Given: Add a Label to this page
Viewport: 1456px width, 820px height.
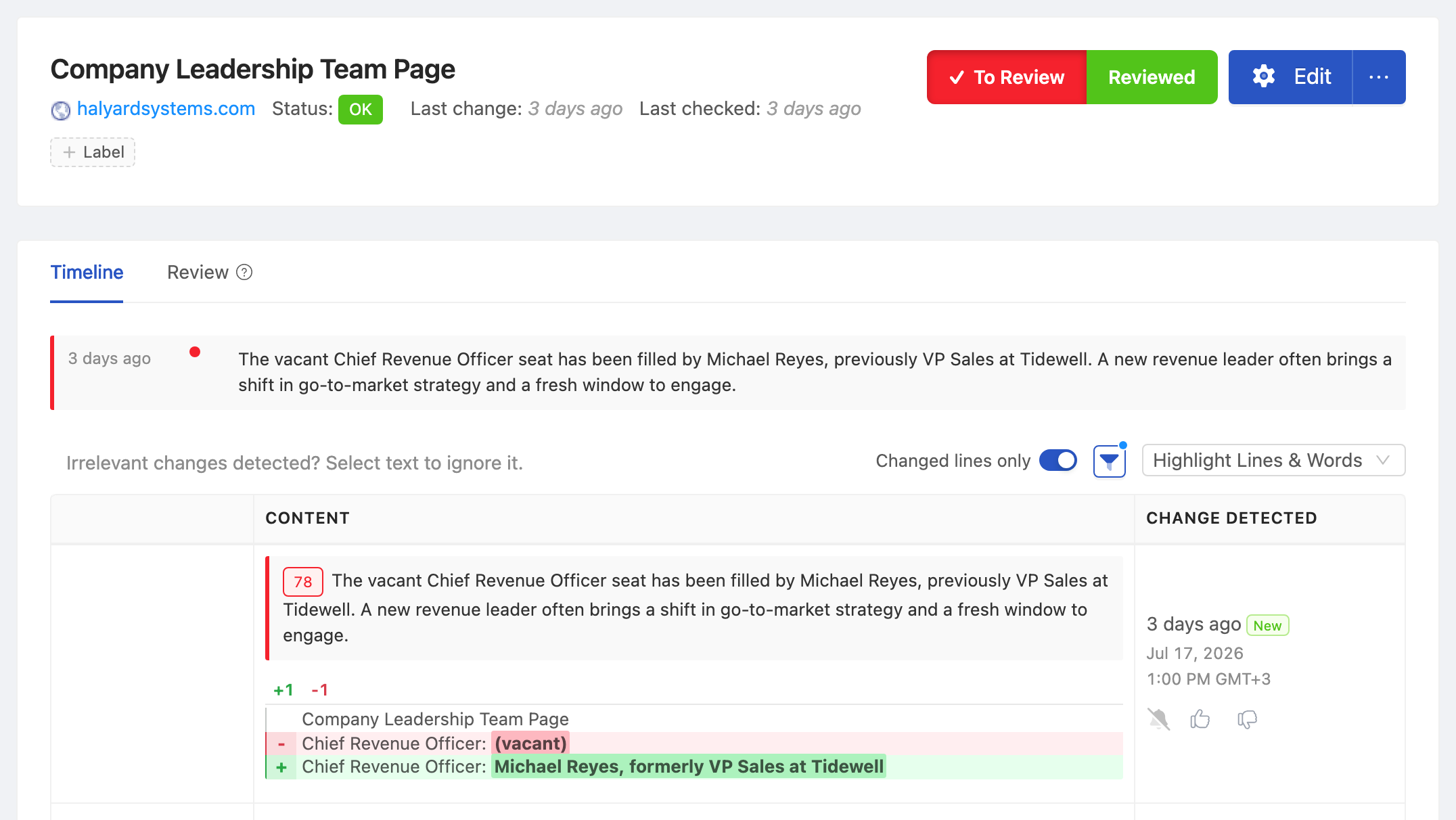Looking at the screenshot, I should [93, 152].
